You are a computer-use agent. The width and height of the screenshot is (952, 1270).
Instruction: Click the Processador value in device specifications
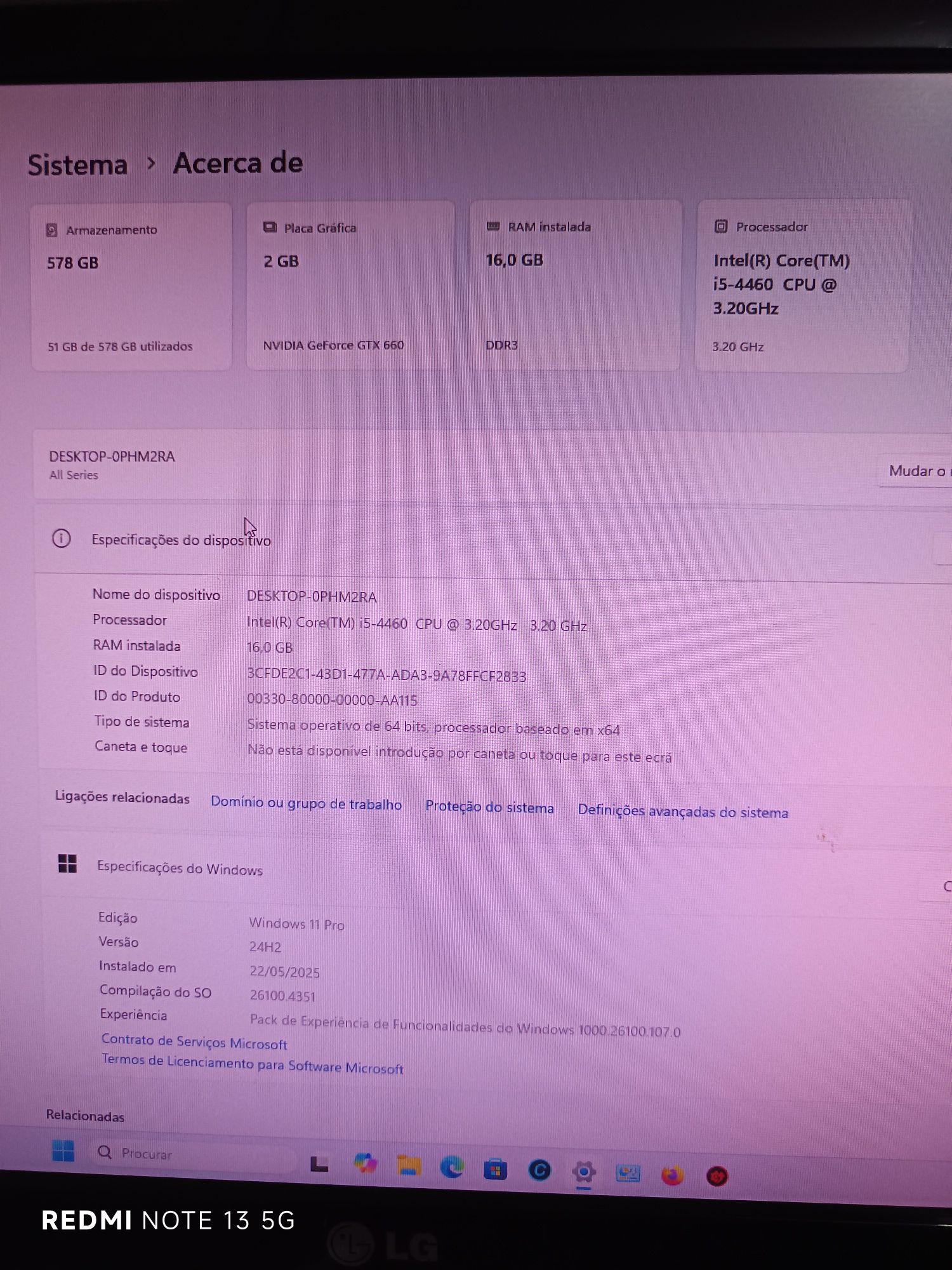(417, 624)
